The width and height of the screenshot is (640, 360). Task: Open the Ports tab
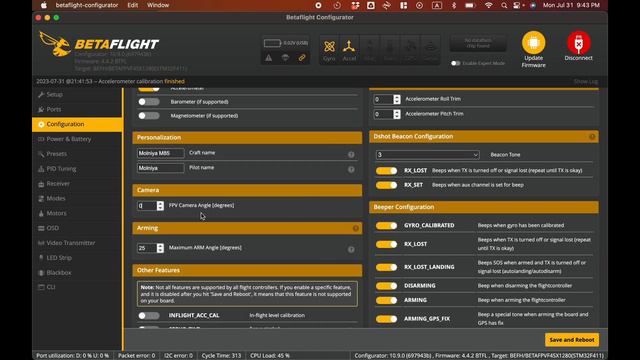tap(77, 109)
